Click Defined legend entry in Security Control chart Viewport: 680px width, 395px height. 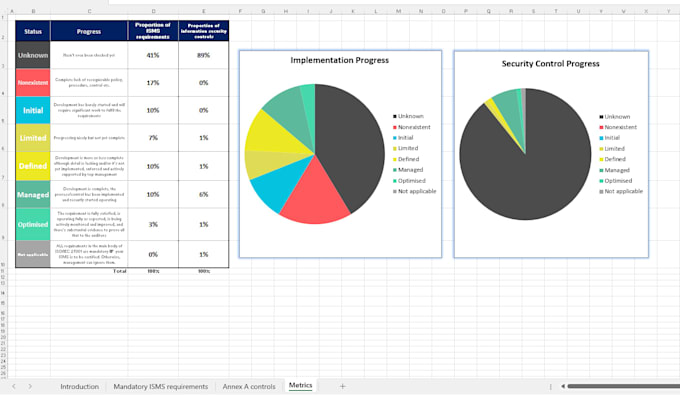click(x=612, y=159)
